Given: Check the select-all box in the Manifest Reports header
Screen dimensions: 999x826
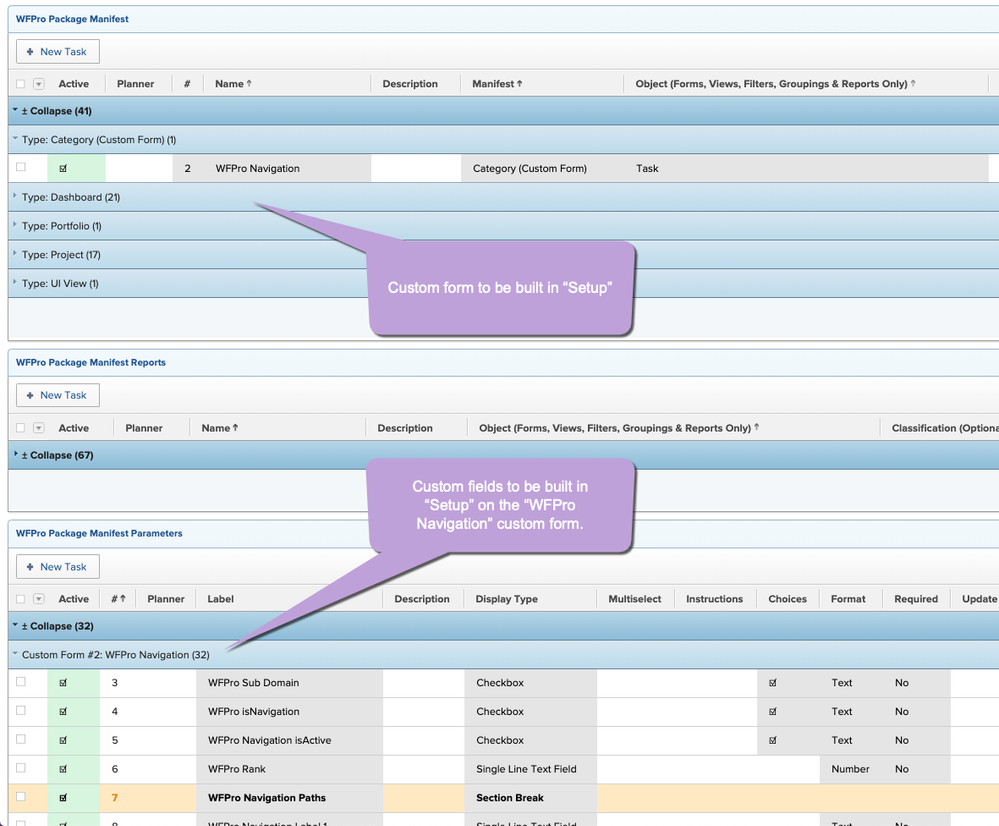Looking at the screenshot, I should [20, 428].
